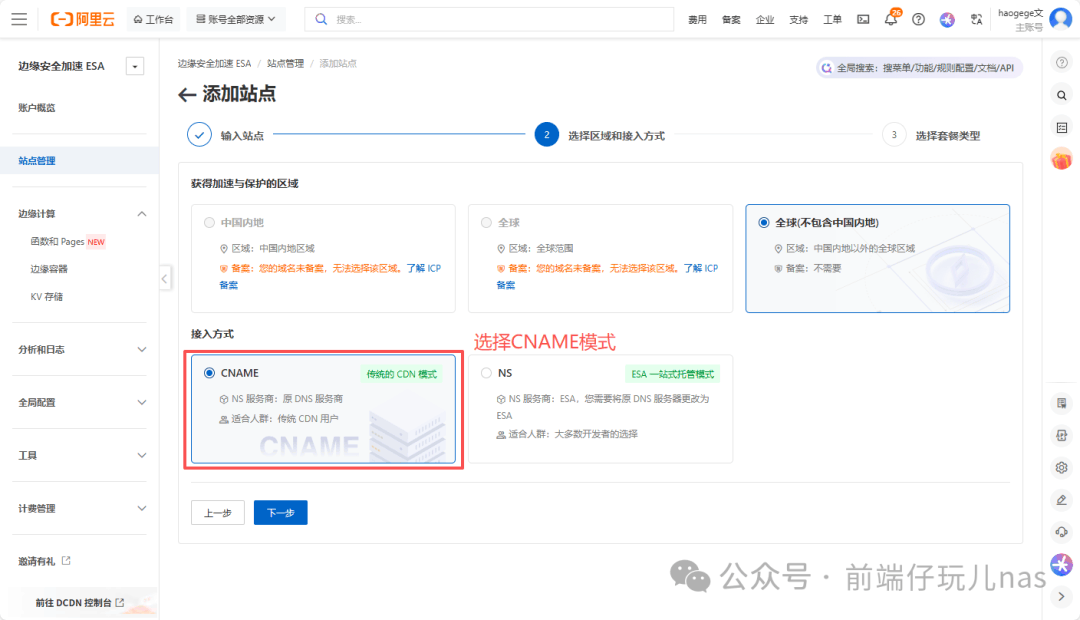
Task: Open 账号全部资源 dropdown
Action: click(236, 19)
